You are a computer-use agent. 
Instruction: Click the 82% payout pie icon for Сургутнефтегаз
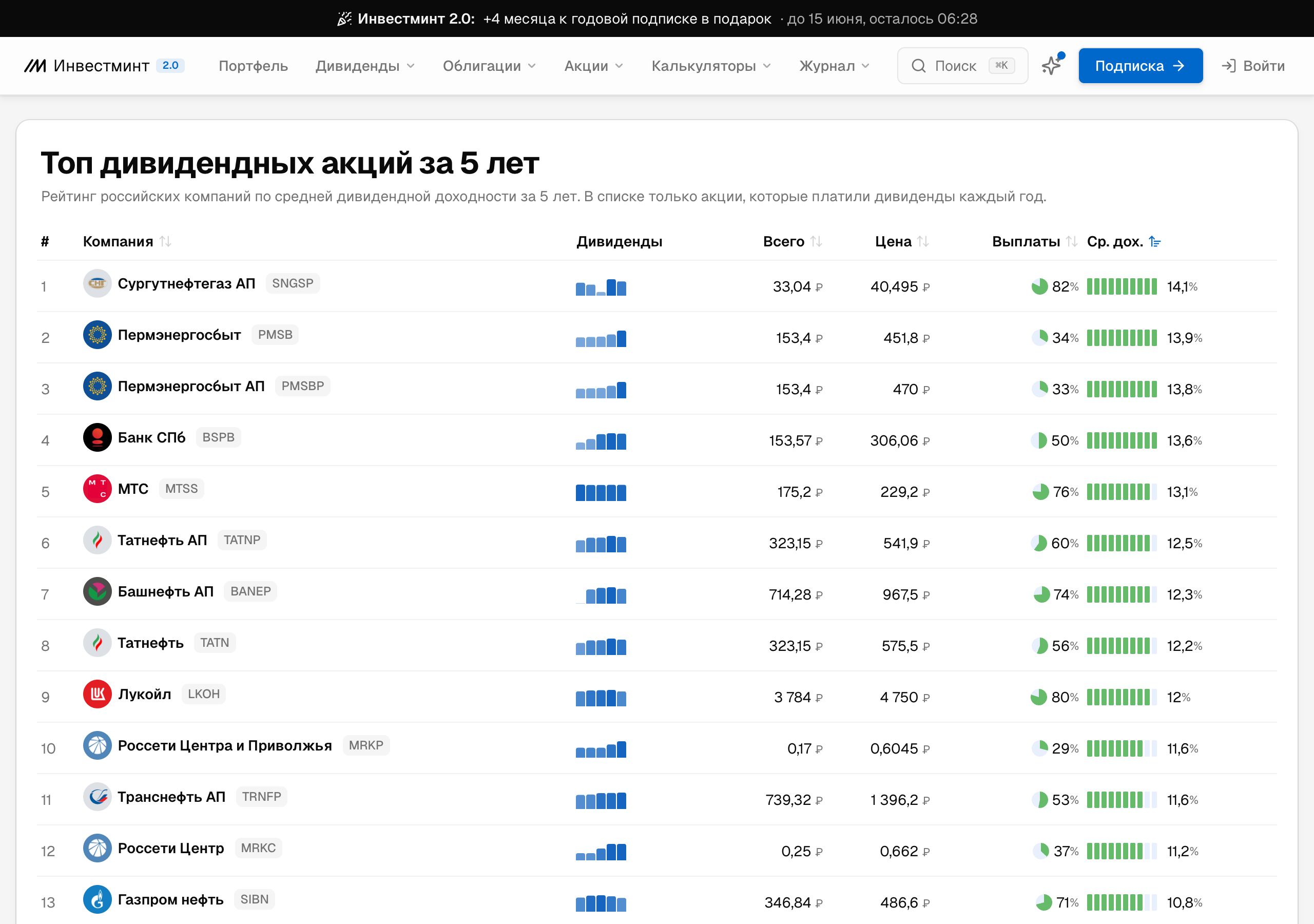[1039, 286]
